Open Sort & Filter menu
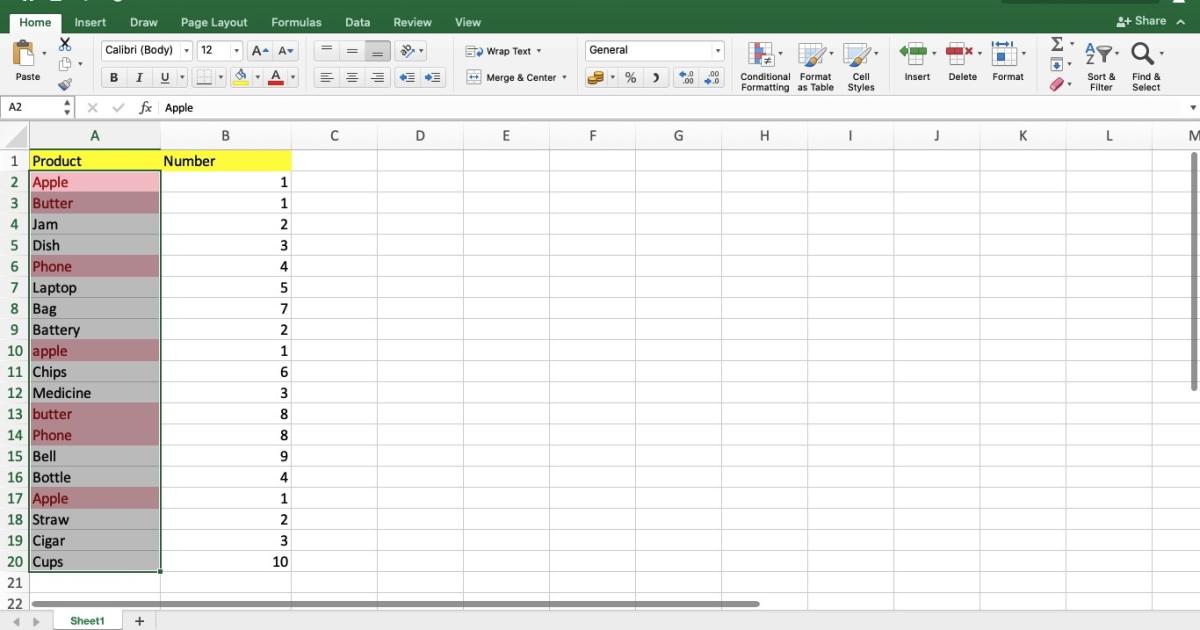The height and width of the screenshot is (630, 1200). 1101,67
